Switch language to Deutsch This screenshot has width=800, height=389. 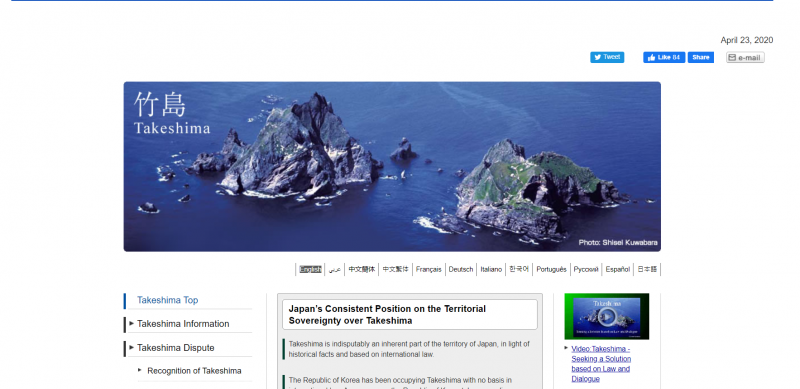[461, 270]
